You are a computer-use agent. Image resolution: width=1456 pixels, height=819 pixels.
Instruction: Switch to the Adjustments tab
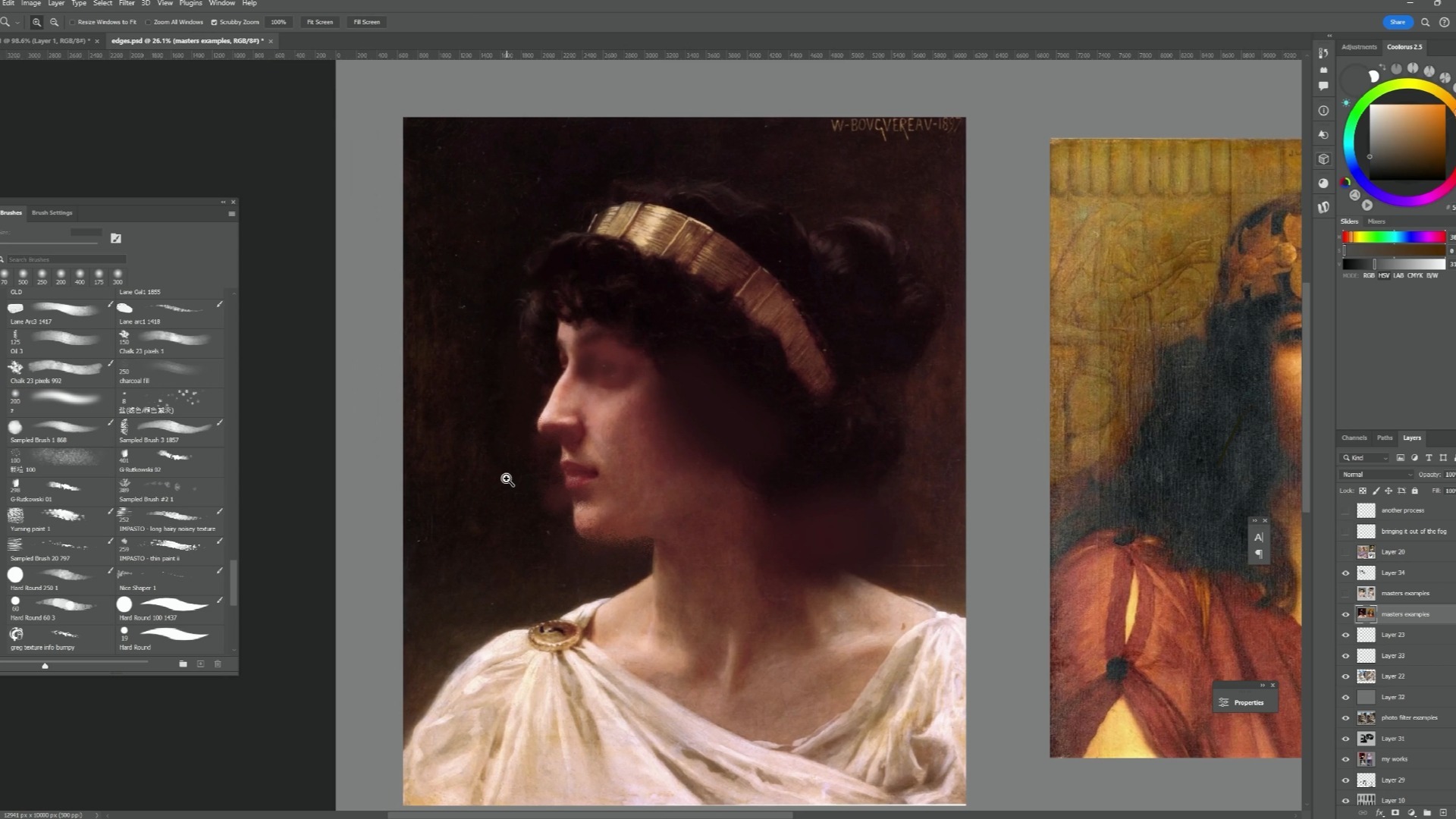tap(1359, 47)
